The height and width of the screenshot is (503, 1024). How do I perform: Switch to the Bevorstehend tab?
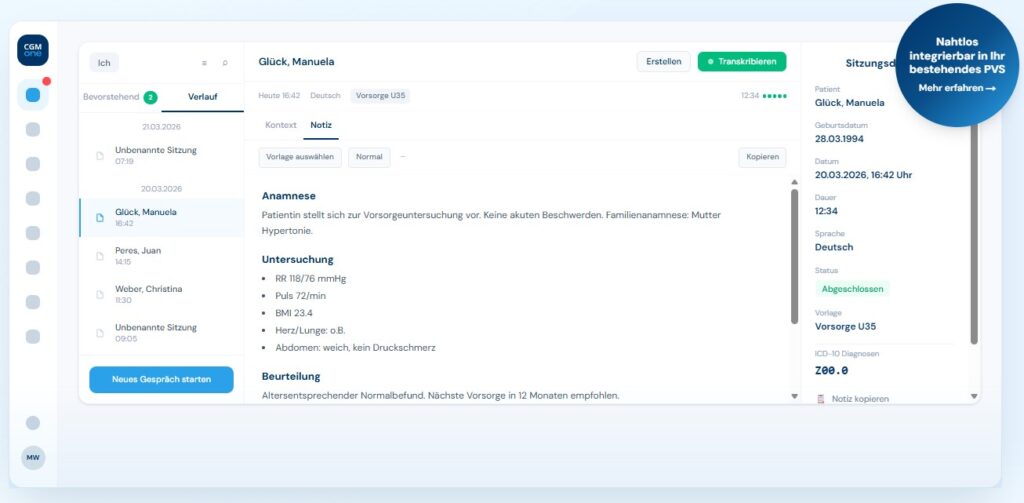(120, 97)
